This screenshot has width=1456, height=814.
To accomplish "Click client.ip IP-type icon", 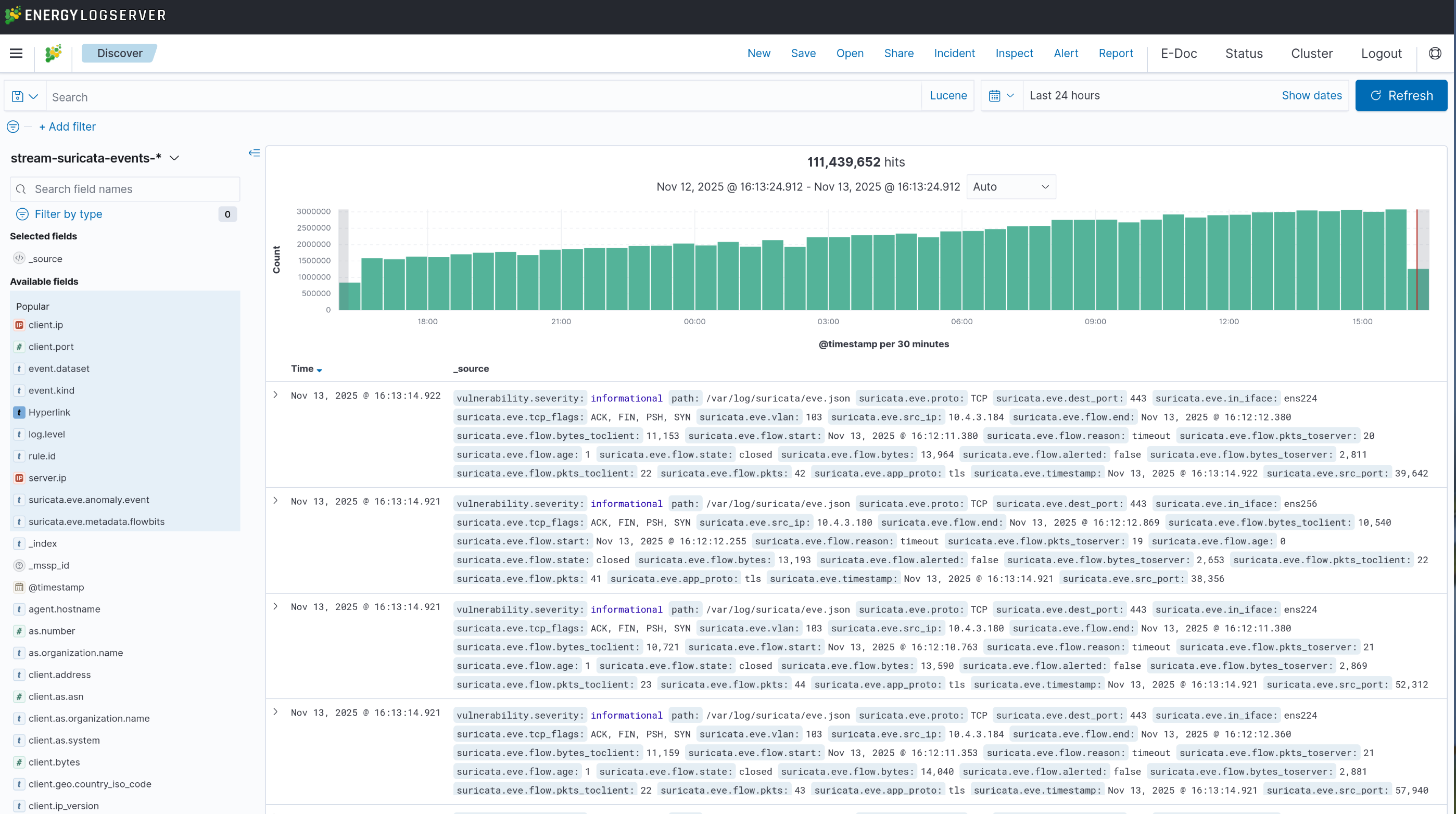I will tap(19, 325).
